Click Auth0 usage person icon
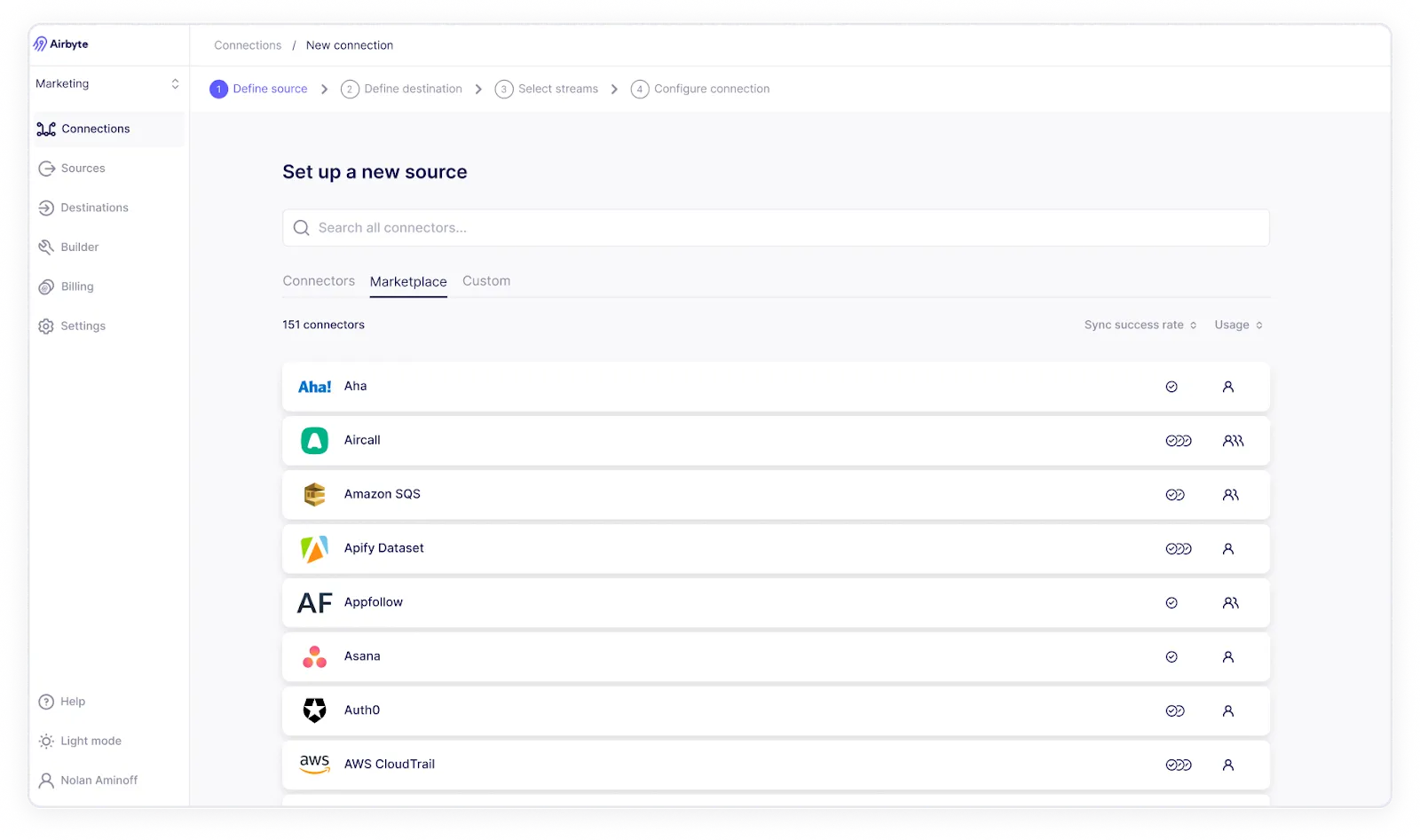This screenshot has width=1420, height=840. tap(1228, 711)
